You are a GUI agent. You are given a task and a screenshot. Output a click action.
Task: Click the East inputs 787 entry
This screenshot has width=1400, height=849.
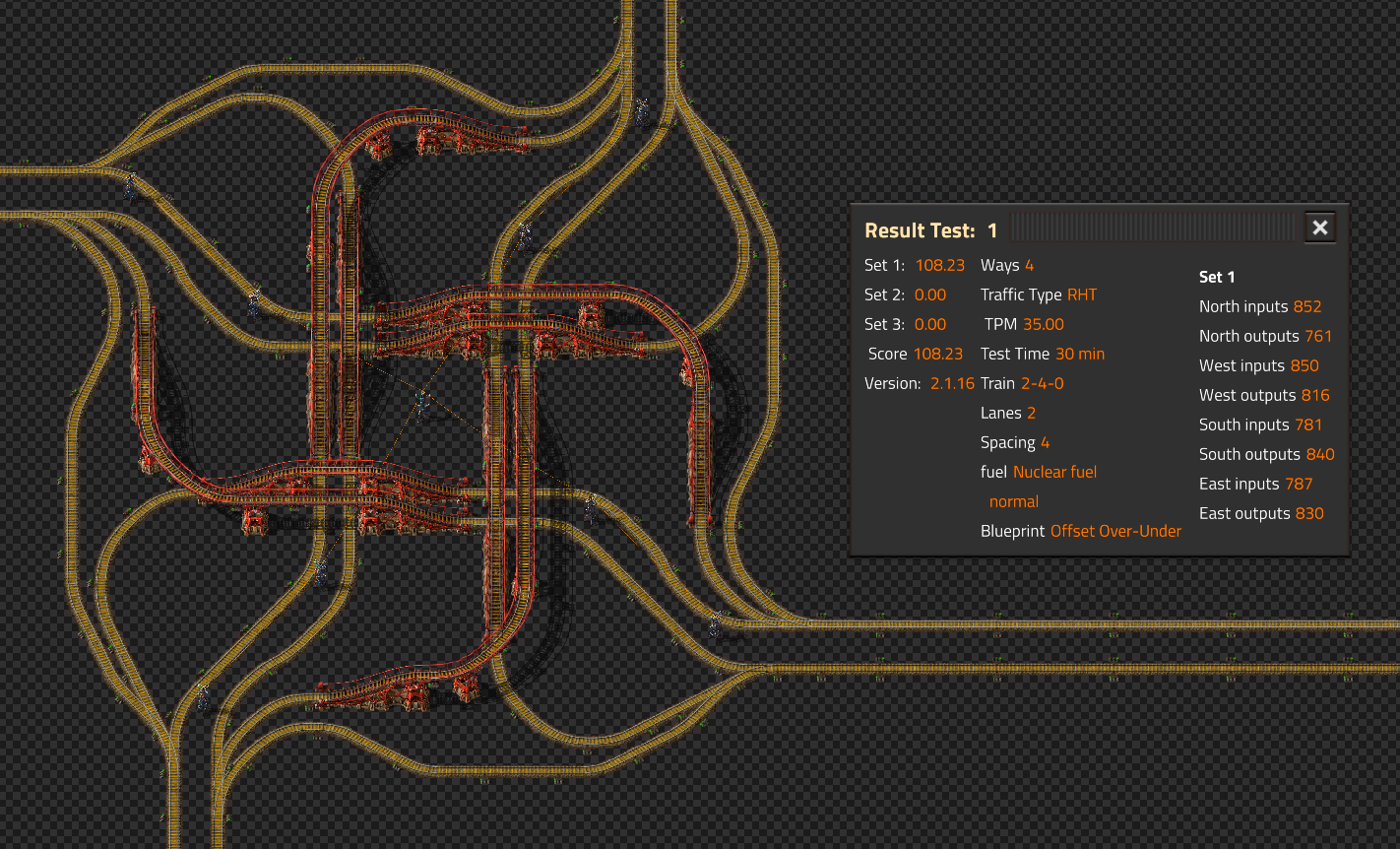click(1256, 484)
